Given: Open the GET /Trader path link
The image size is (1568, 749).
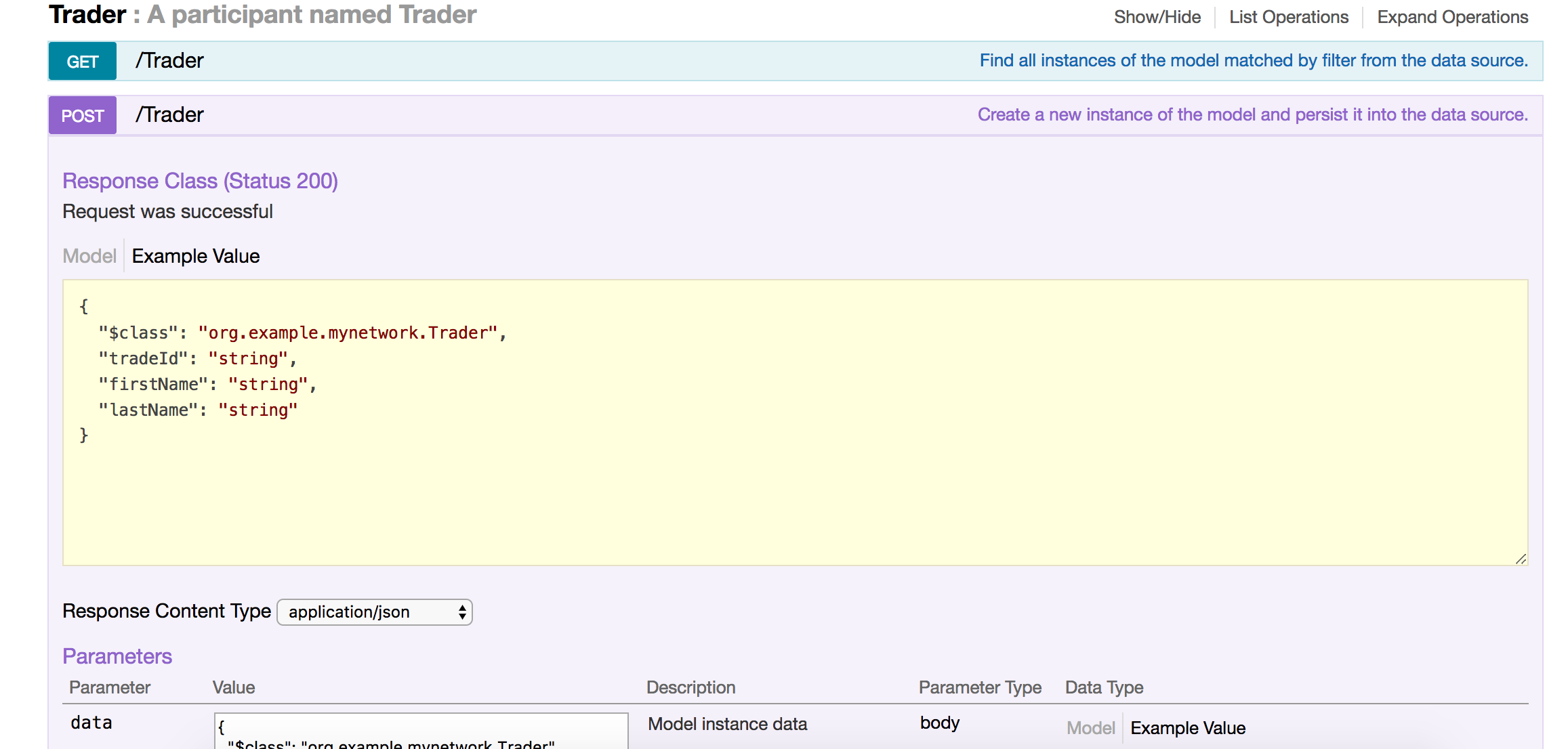Looking at the screenshot, I should 169,60.
